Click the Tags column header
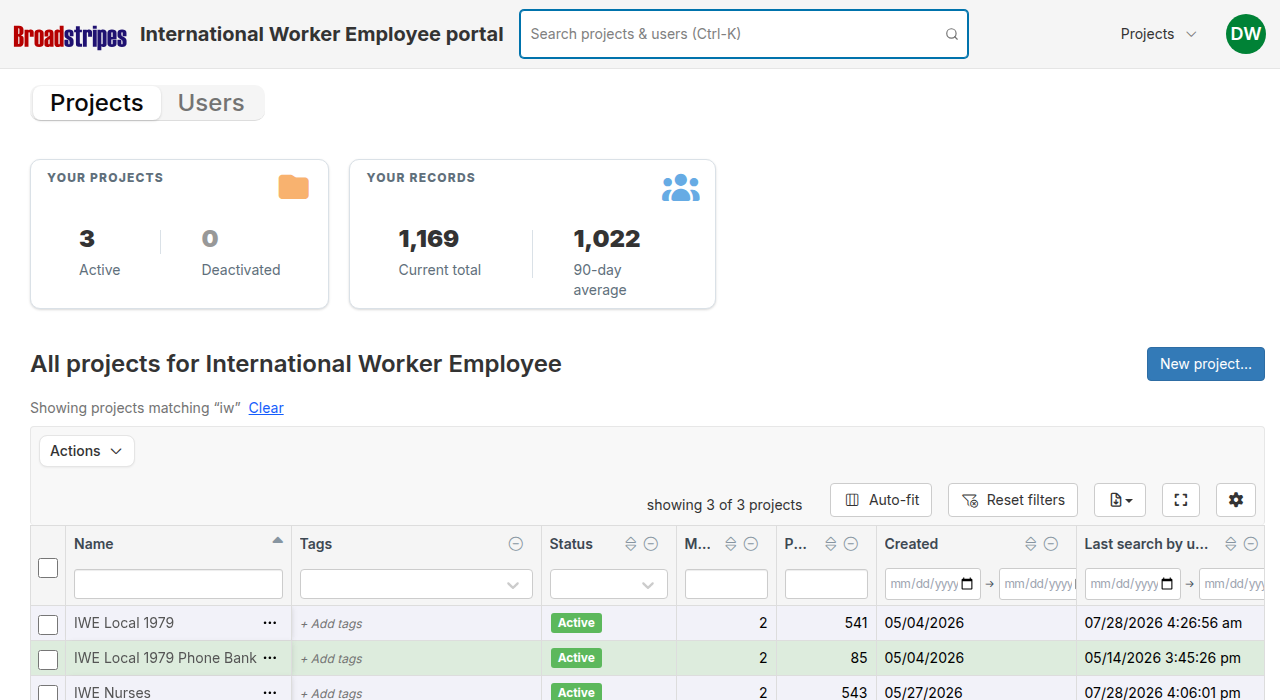 (316, 544)
